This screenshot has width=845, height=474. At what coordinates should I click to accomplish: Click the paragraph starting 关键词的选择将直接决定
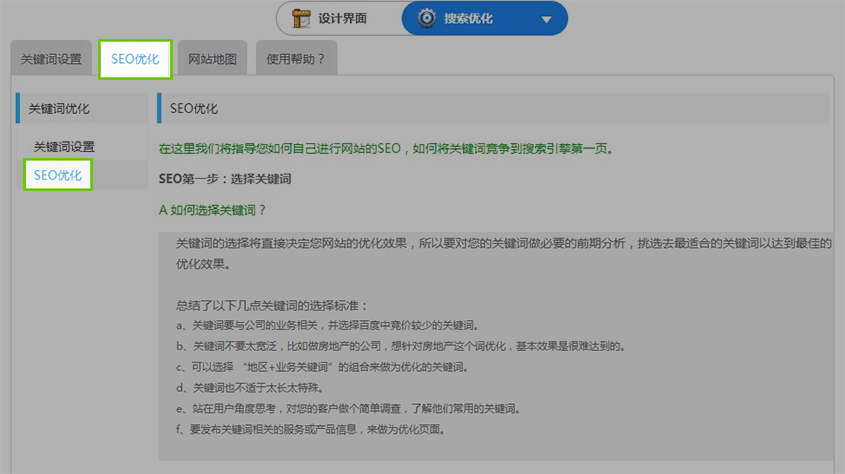click(500, 244)
